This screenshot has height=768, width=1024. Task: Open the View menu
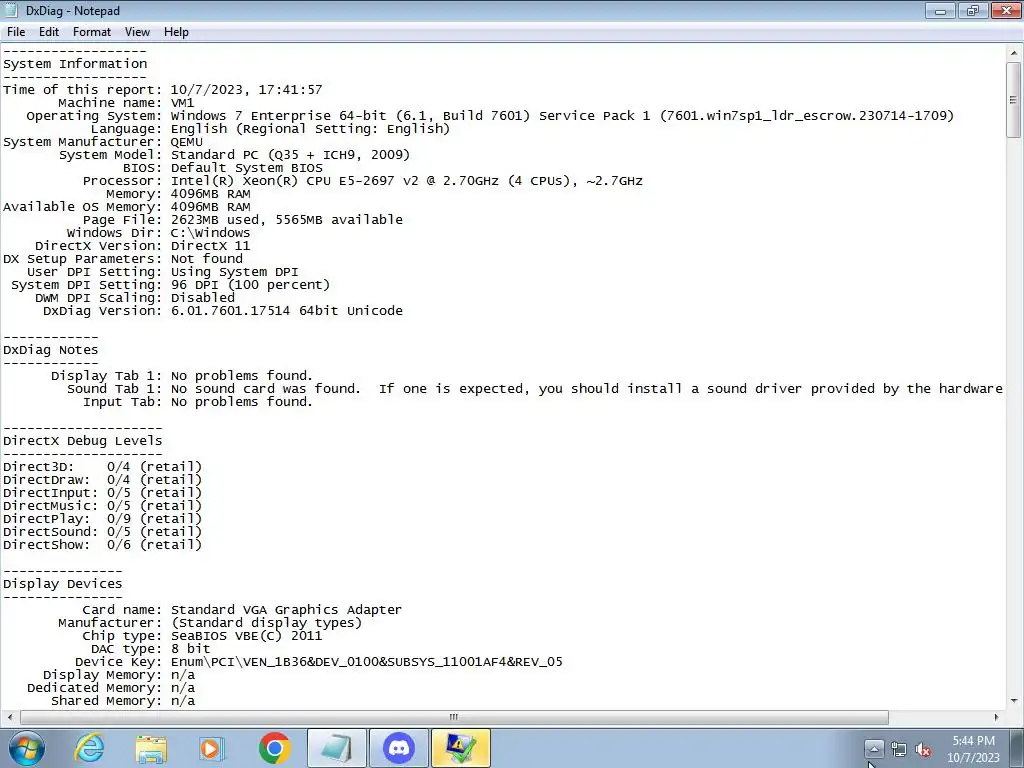[137, 32]
